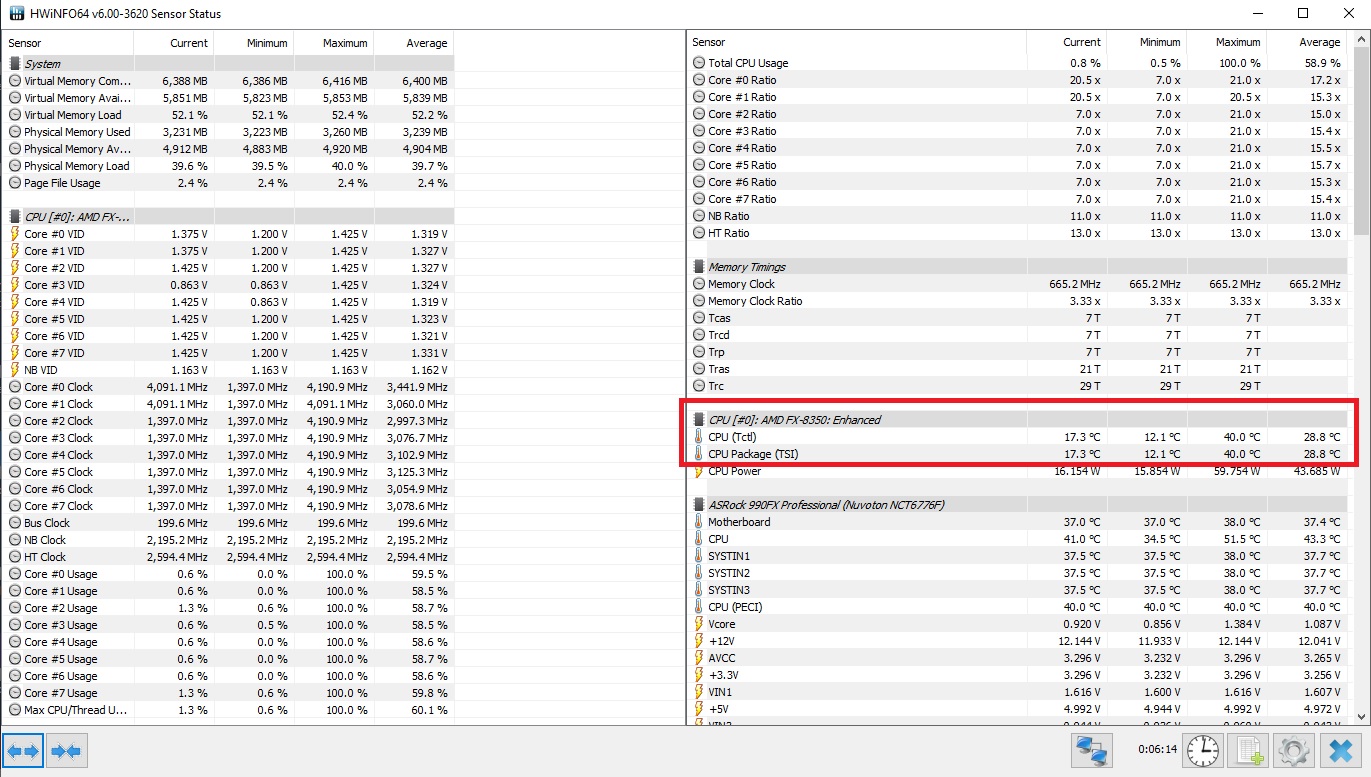Select the HT Clock row label
This screenshot has height=777, width=1371.
click(x=45, y=557)
